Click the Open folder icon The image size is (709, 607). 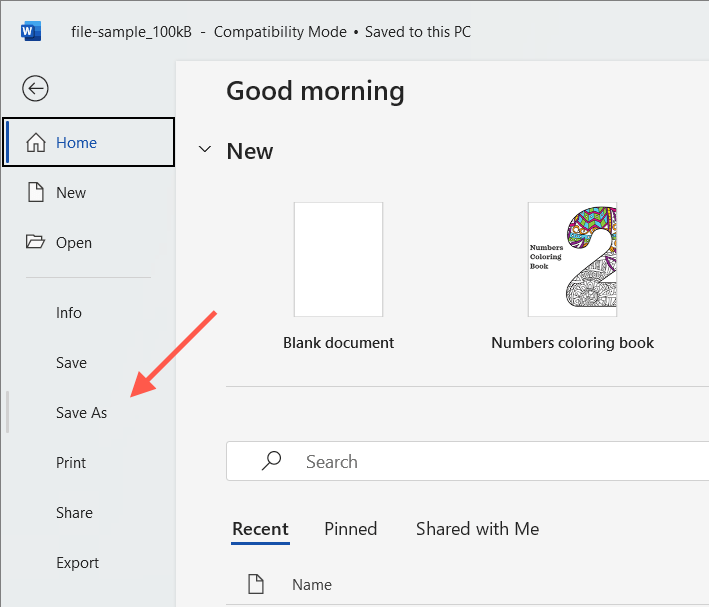(x=36, y=243)
